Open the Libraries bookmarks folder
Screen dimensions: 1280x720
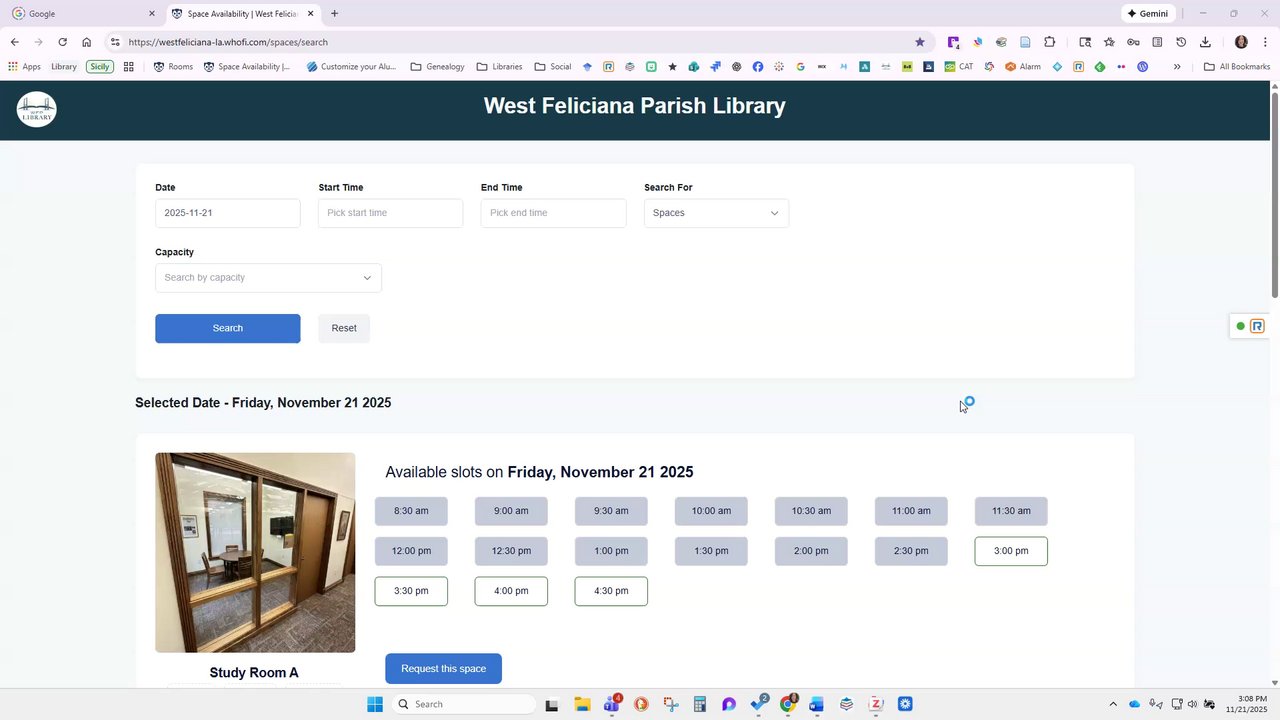(x=499, y=67)
